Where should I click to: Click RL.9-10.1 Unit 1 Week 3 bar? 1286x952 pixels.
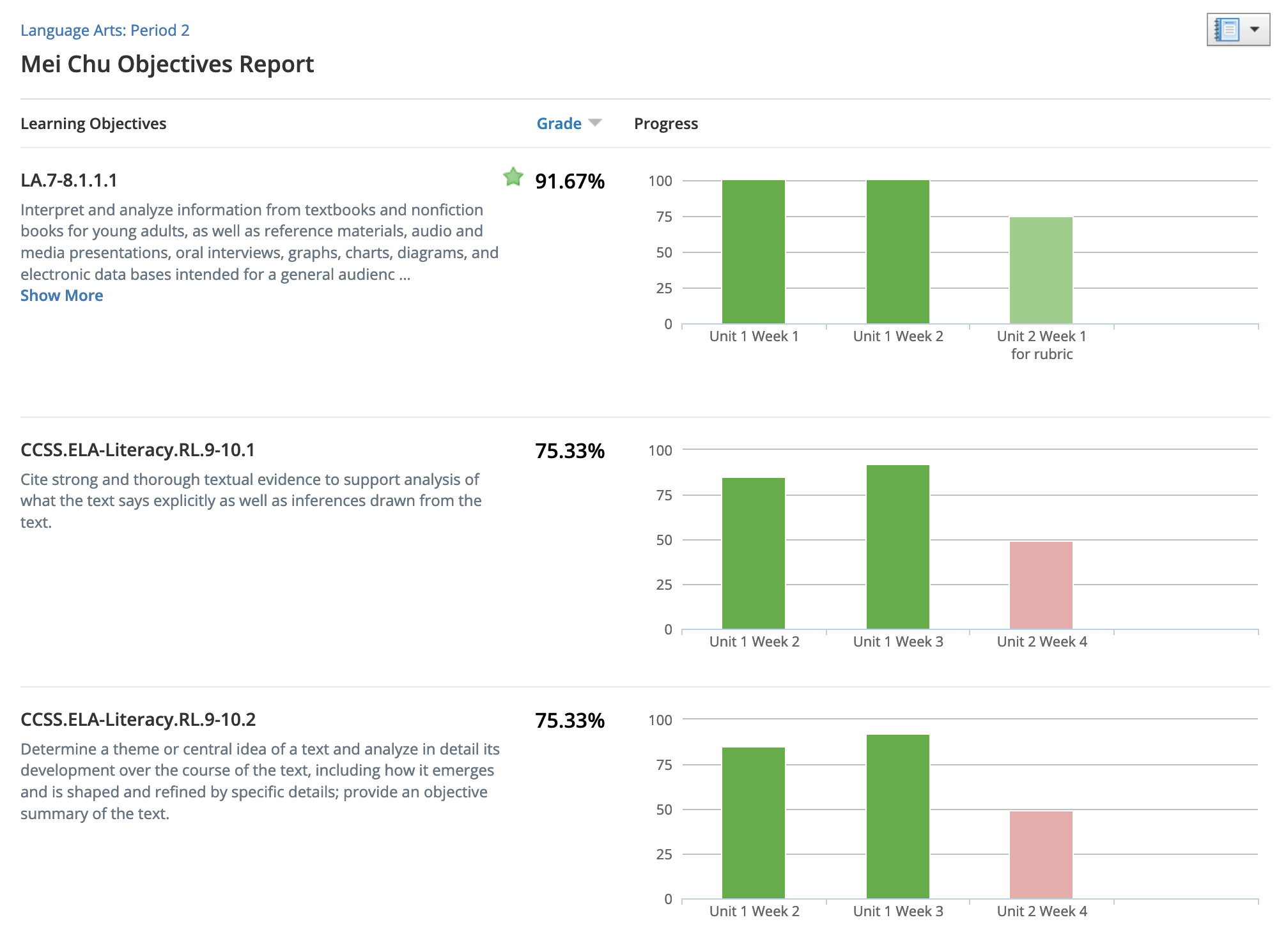point(897,547)
